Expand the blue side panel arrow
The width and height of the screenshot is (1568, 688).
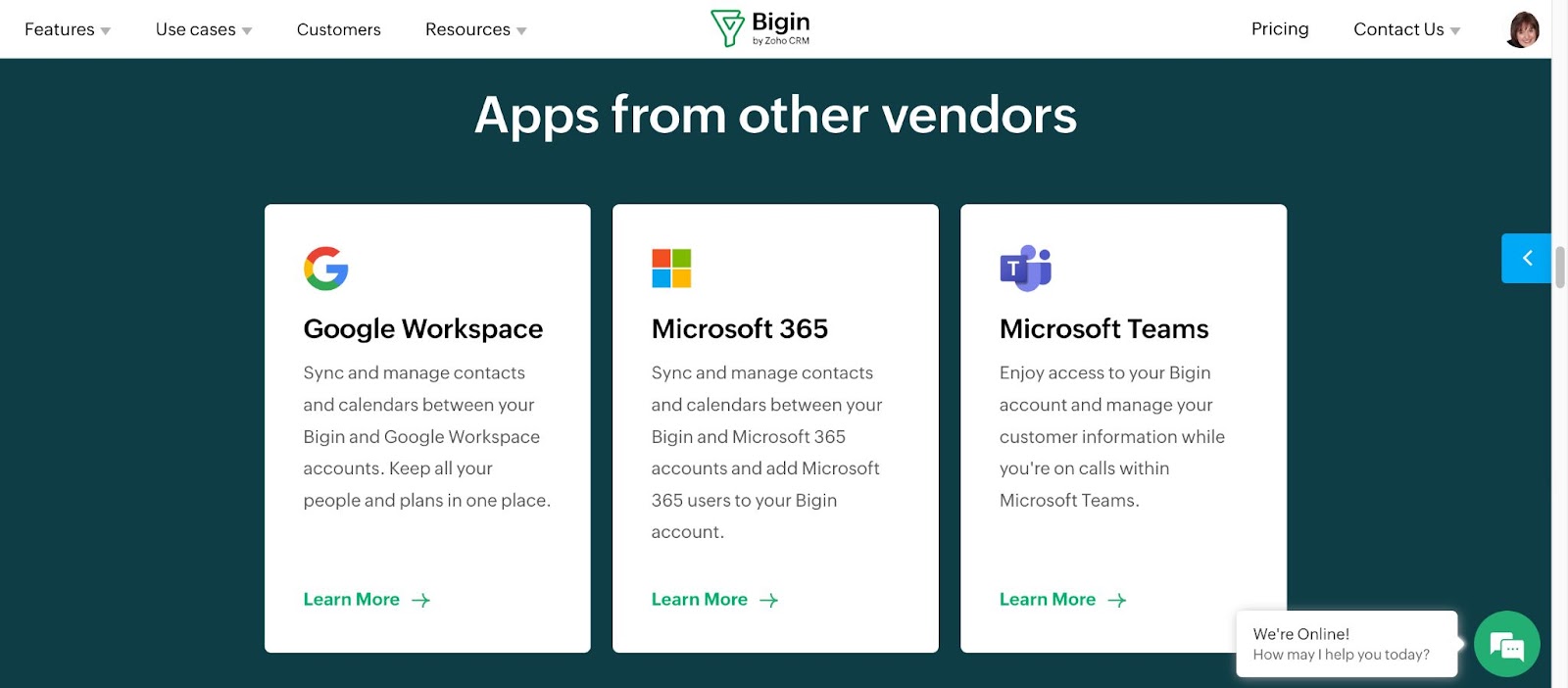(x=1526, y=258)
